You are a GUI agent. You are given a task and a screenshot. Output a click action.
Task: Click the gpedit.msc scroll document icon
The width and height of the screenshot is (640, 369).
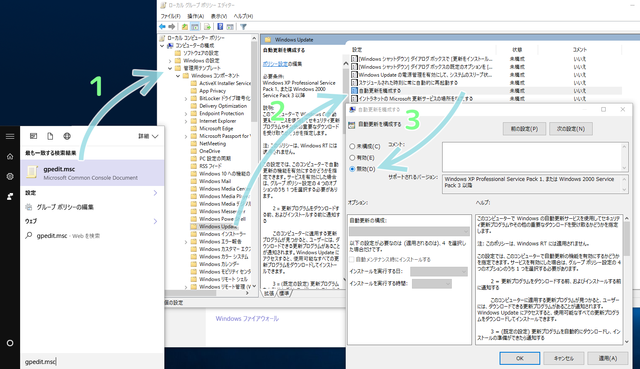tap(32, 172)
